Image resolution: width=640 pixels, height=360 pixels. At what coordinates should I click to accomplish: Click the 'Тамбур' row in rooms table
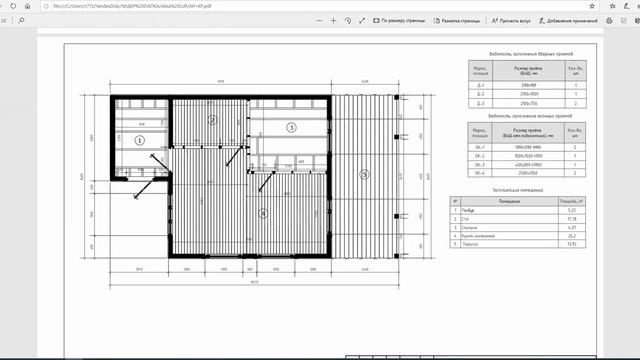pos(518,210)
